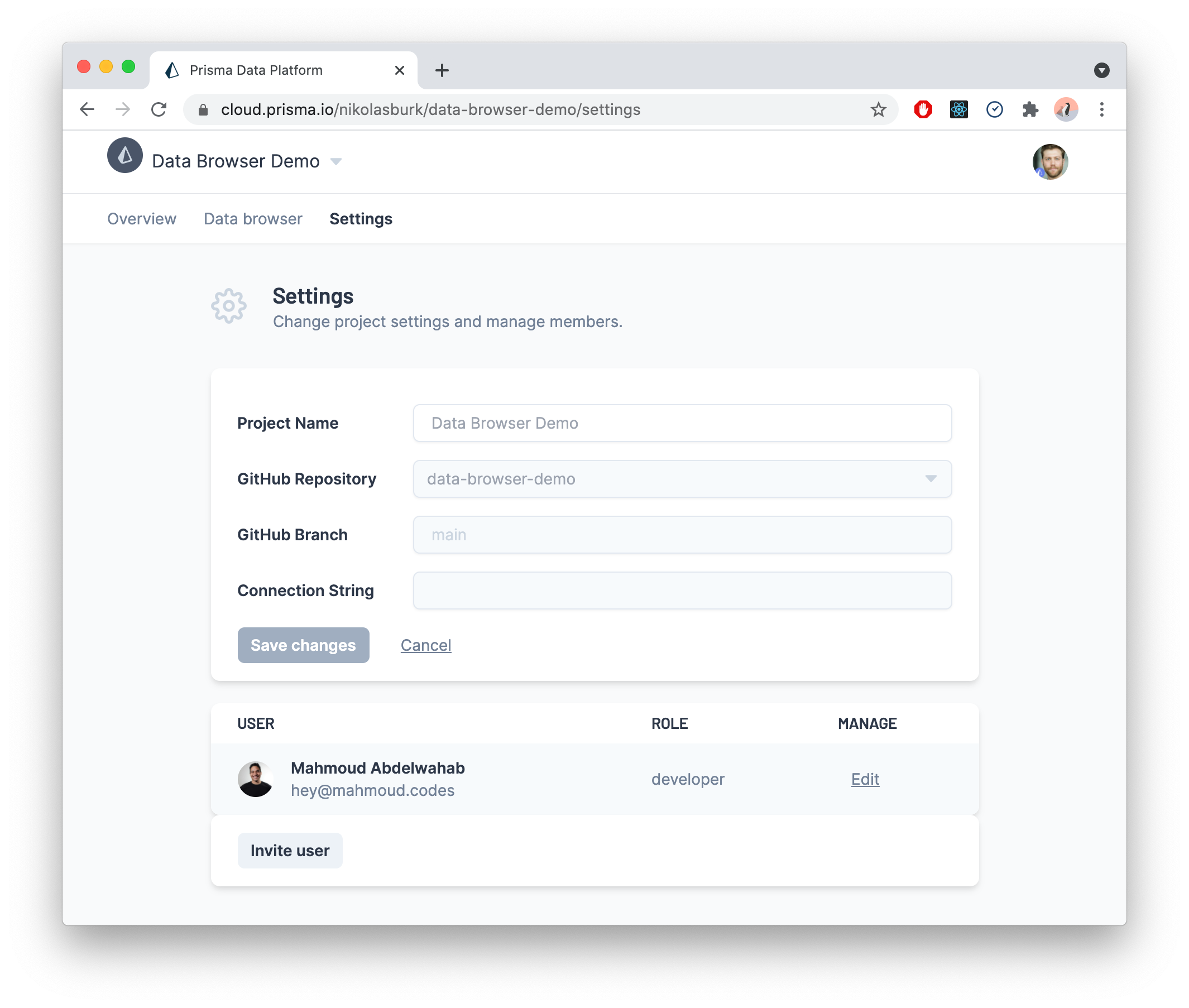Click the settings gear icon beside heading
The width and height of the screenshot is (1189, 1008).
(x=228, y=306)
